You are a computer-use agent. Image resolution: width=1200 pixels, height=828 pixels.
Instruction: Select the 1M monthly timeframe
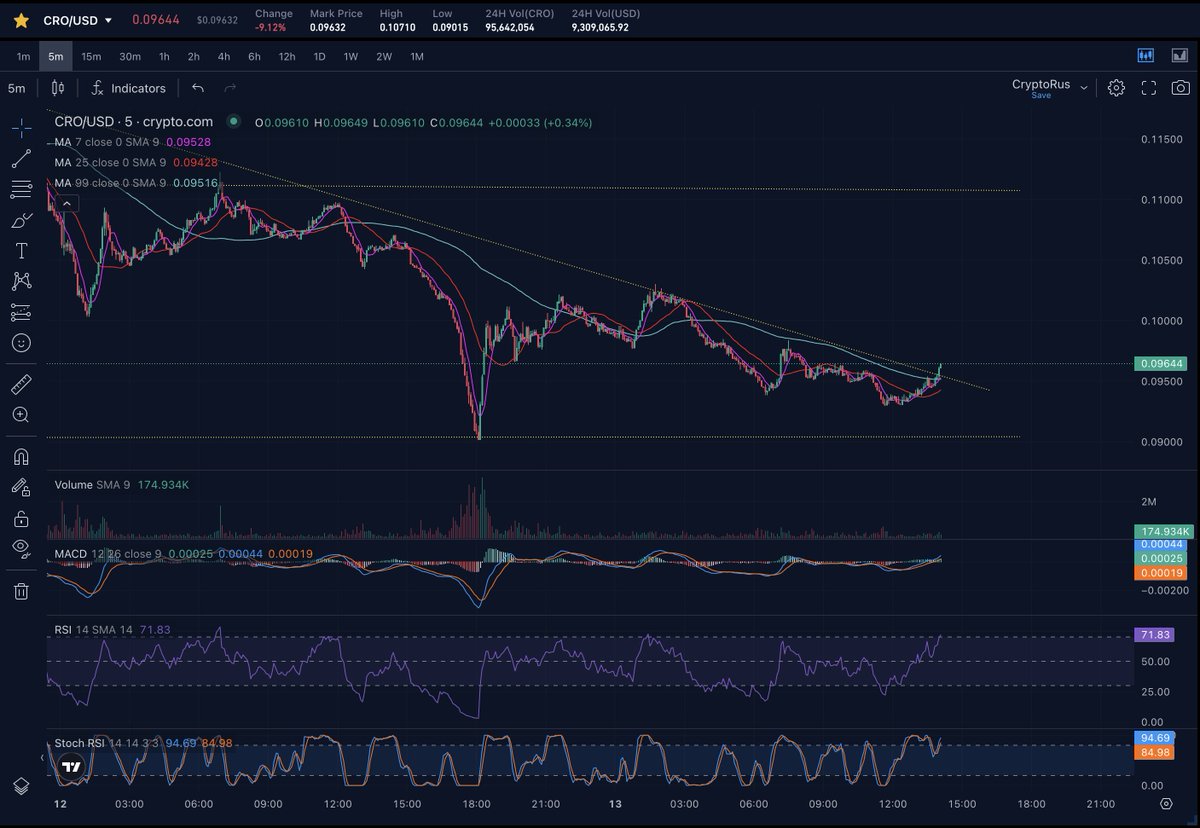(417, 57)
